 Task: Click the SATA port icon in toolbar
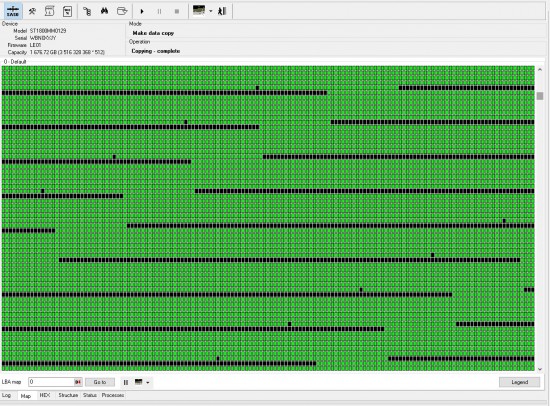(x=13, y=11)
